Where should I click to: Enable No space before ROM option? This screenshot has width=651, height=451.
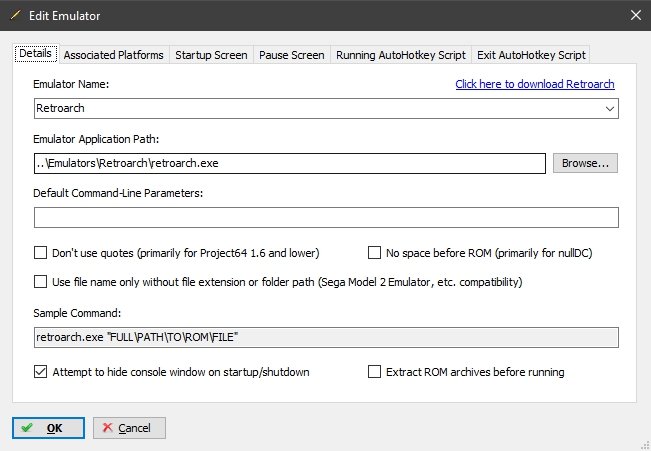click(x=374, y=252)
